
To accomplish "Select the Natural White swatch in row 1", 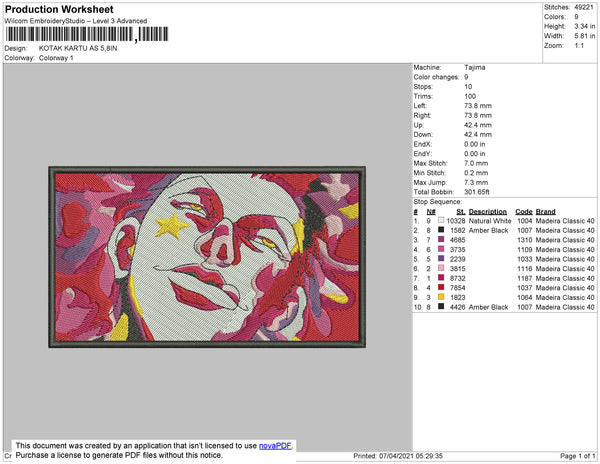I will coord(441,220).
